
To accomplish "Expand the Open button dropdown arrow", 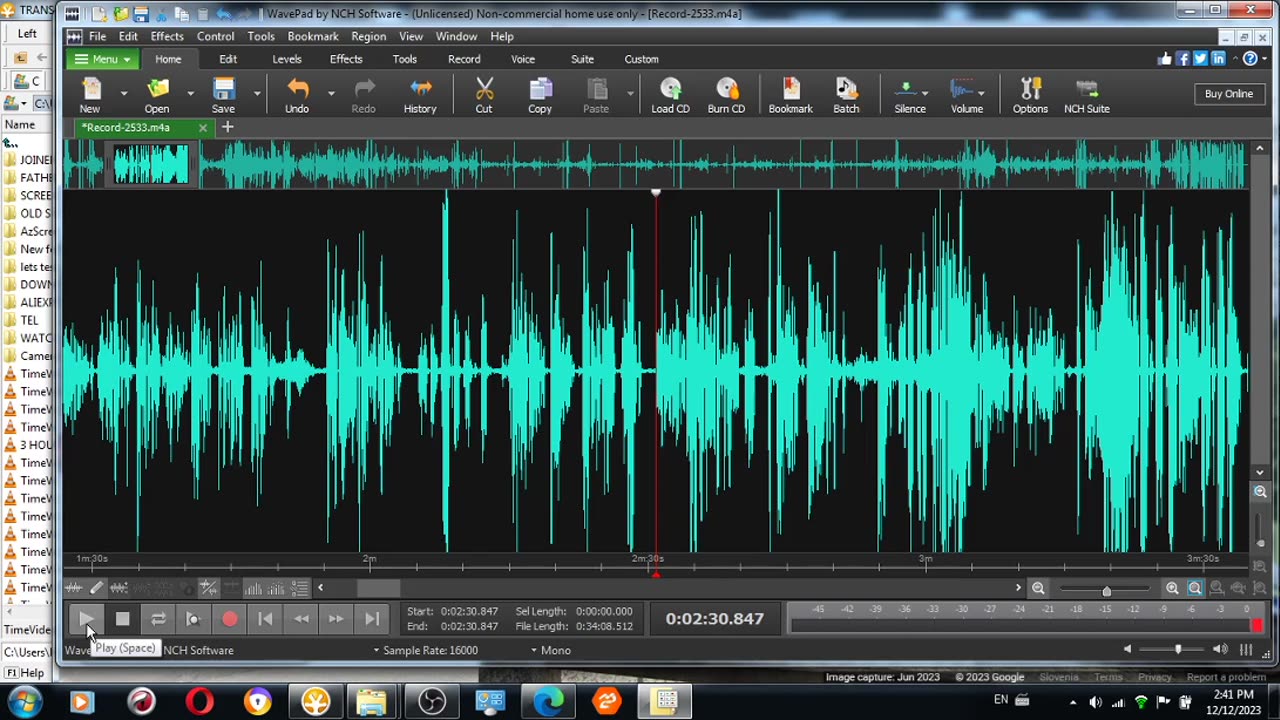I will (190, 93).
